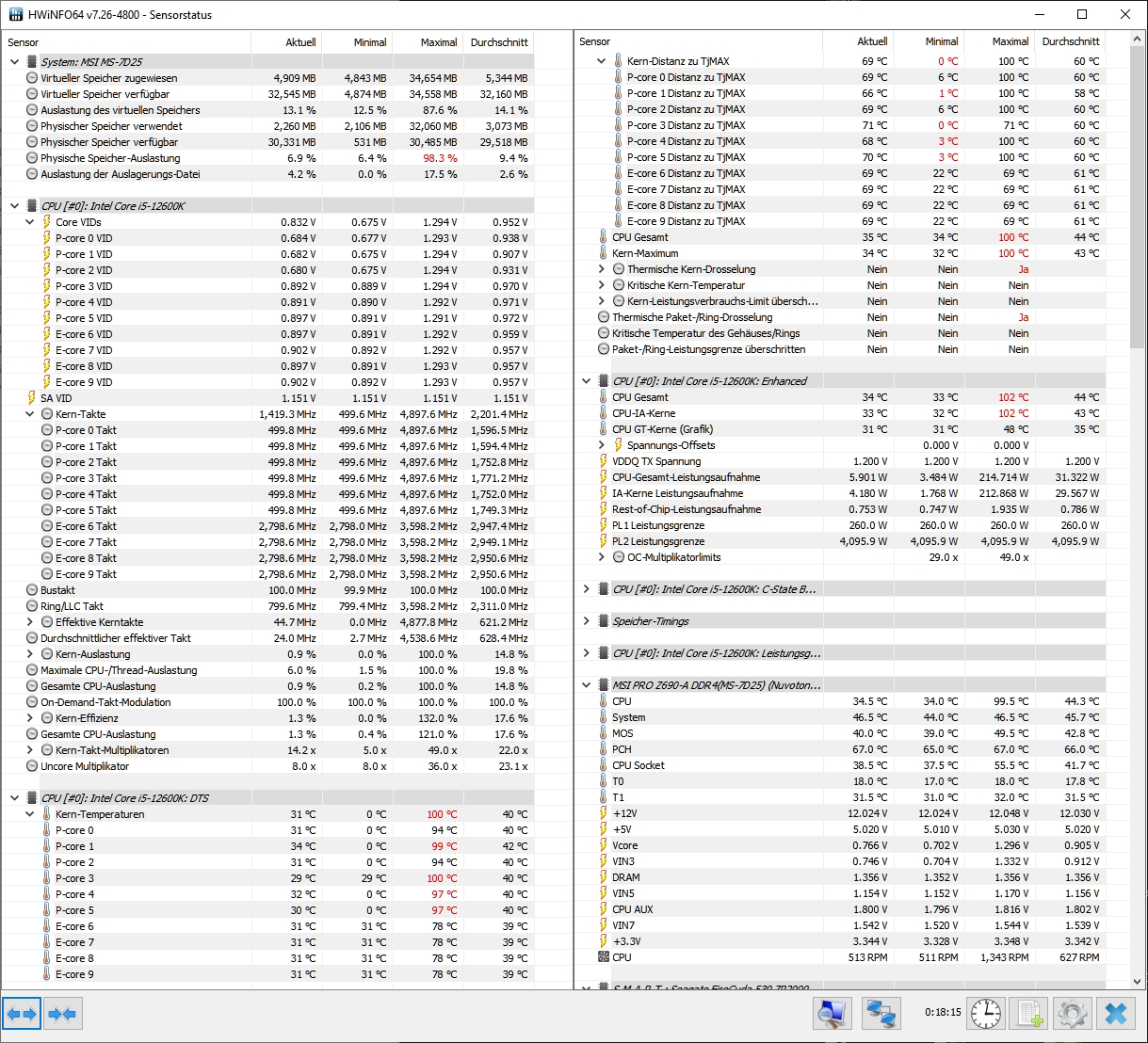The image size is (1148, 1043).
Task: Click the chip icon of Intel Core i5-12600K: DTS
Action: (31, 798)
